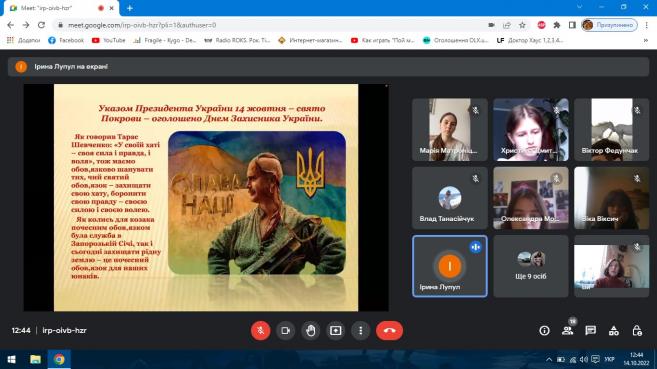The height and width of the screenshot is (369, 657).
Task: Toggle the browser side panel
Action: [572, 25]
